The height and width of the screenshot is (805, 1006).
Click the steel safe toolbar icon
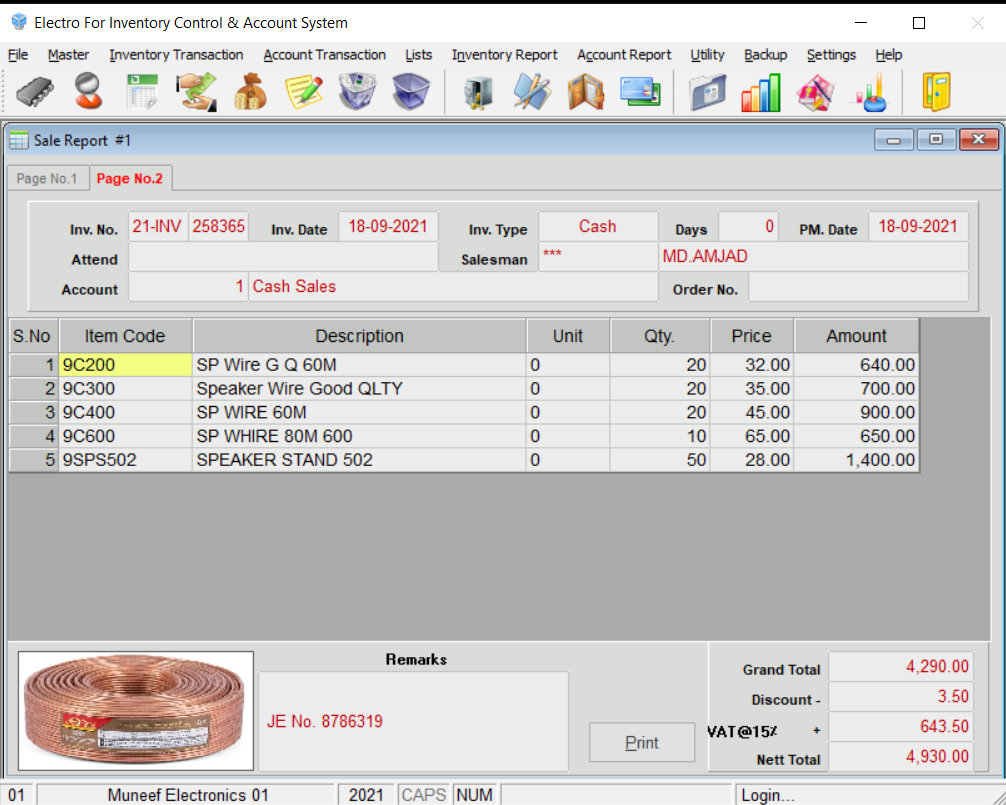(478, 92)
